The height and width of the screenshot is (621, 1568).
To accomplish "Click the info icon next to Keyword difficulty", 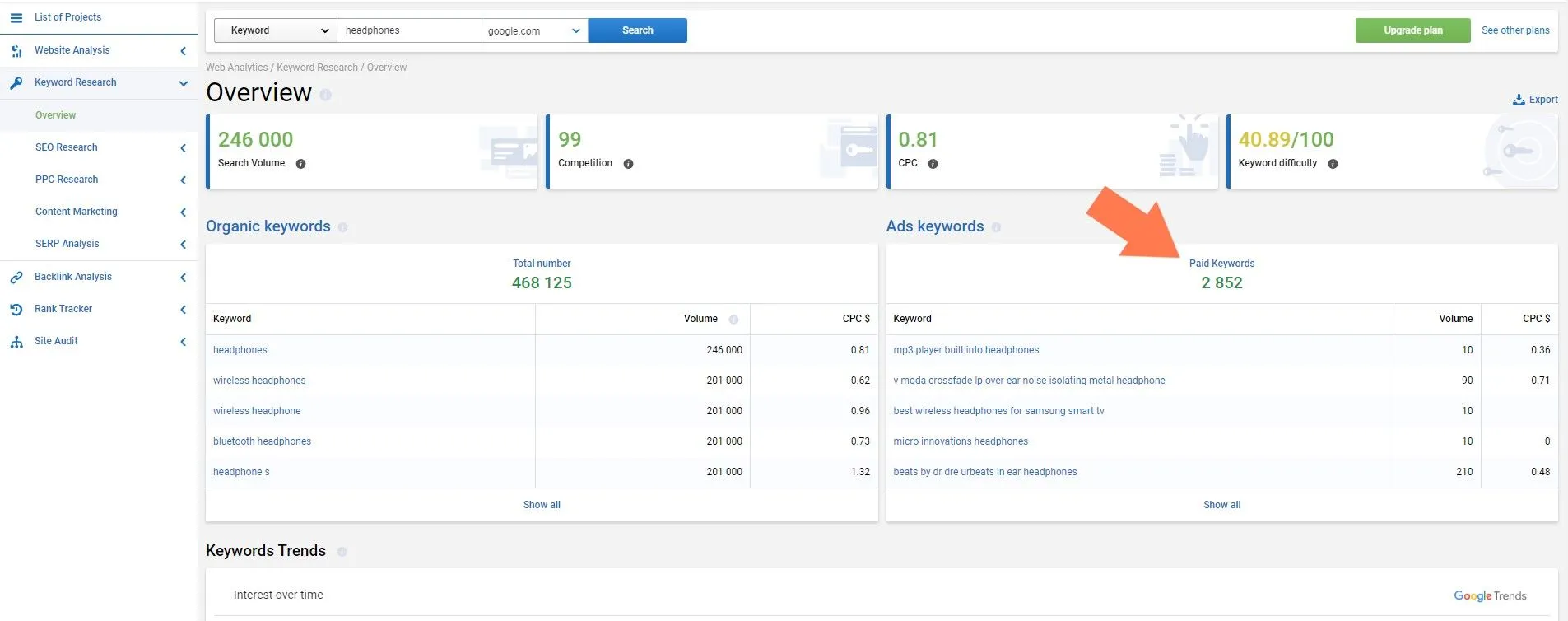I will (x=1333, y=164).
